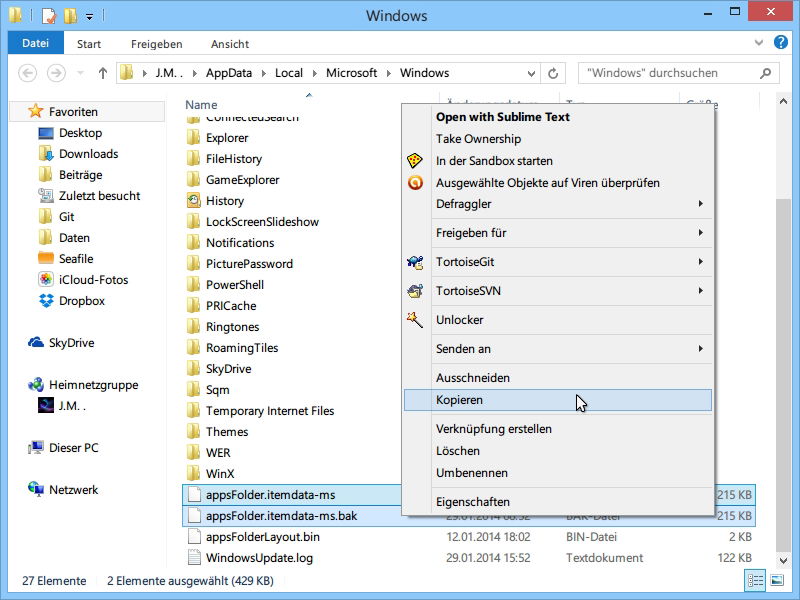Click the back navigation arrow
Screen dimensions: 800x600
[28, 73]
